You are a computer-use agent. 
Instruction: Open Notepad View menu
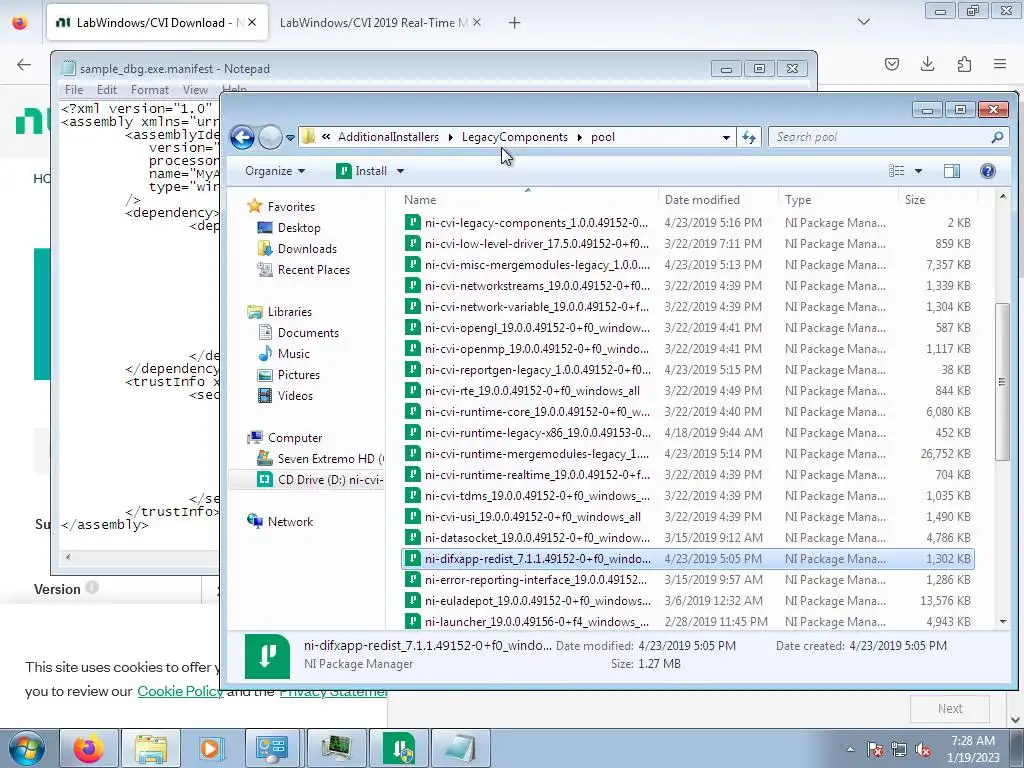point(195,89)
